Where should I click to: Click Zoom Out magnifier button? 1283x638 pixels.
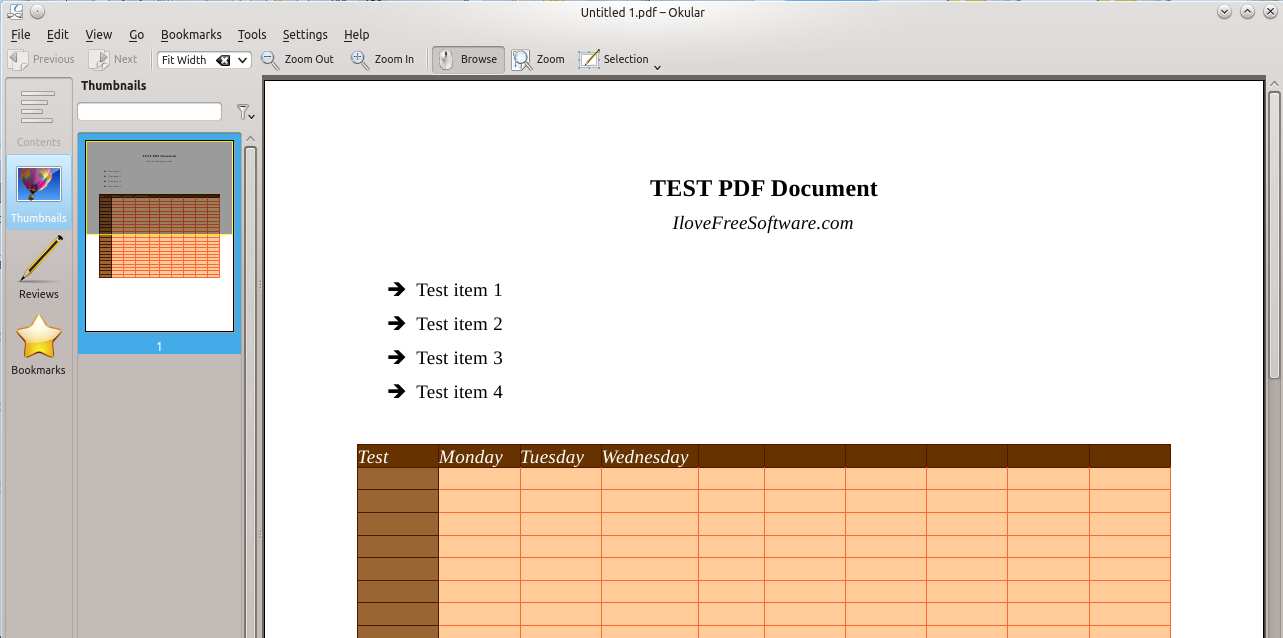(x=297, y=59)
